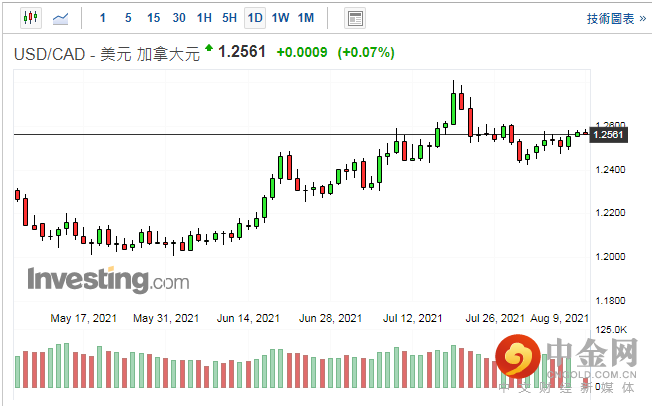Select the 1D daily timeframe
The height and width of the screenshot is (406, 652).
click(x=255, y=18)
